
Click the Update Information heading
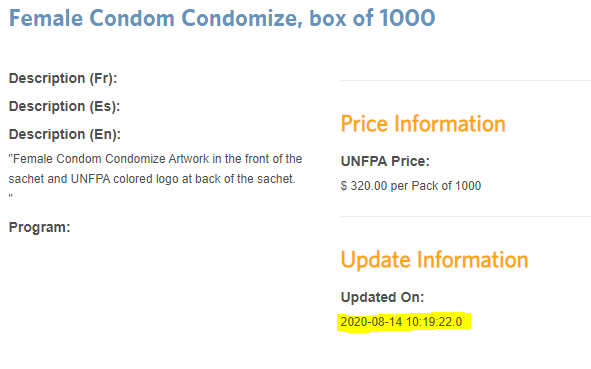click(434, 260)
